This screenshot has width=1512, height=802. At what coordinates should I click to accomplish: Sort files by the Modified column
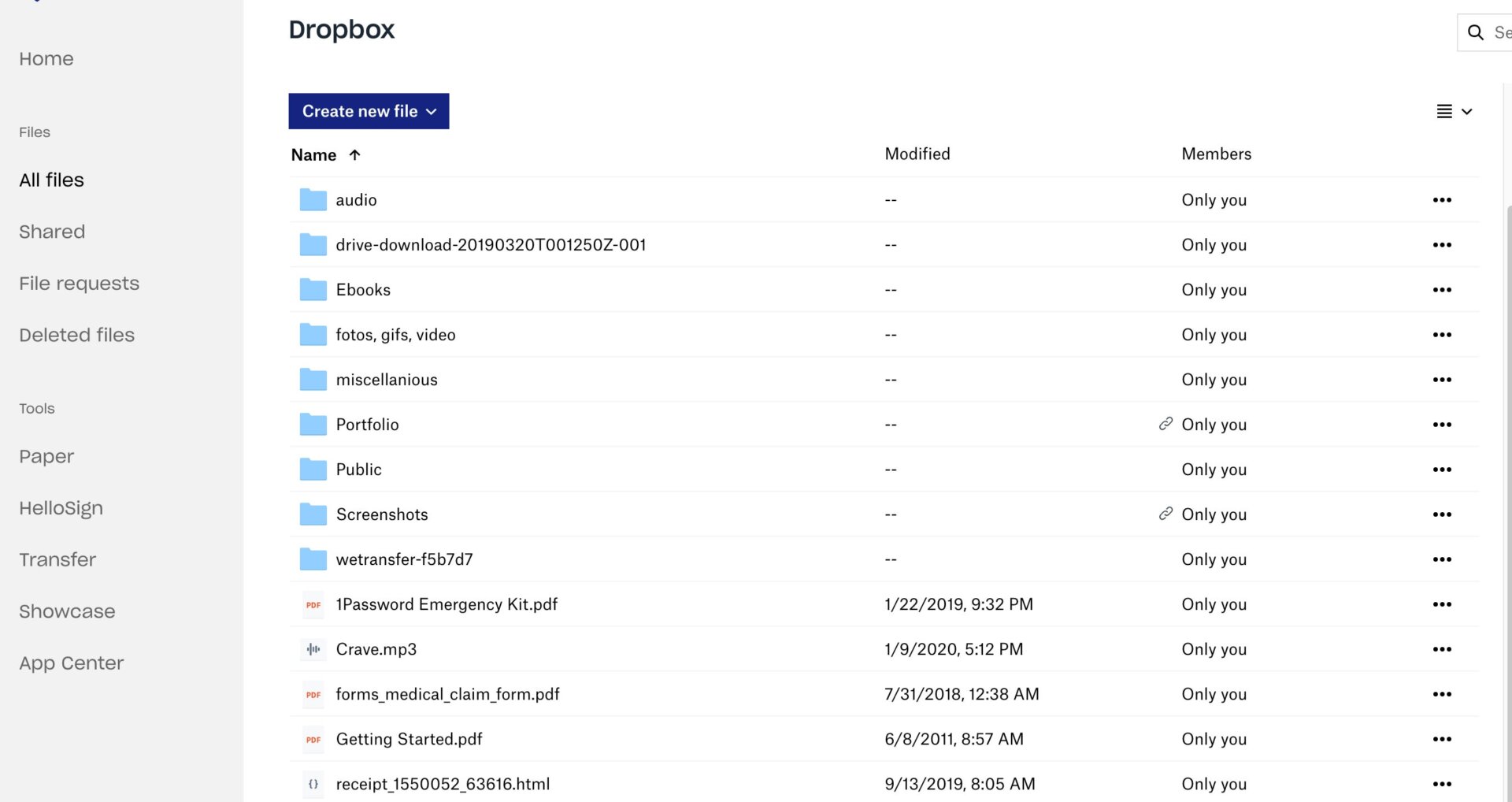point(917,154)
